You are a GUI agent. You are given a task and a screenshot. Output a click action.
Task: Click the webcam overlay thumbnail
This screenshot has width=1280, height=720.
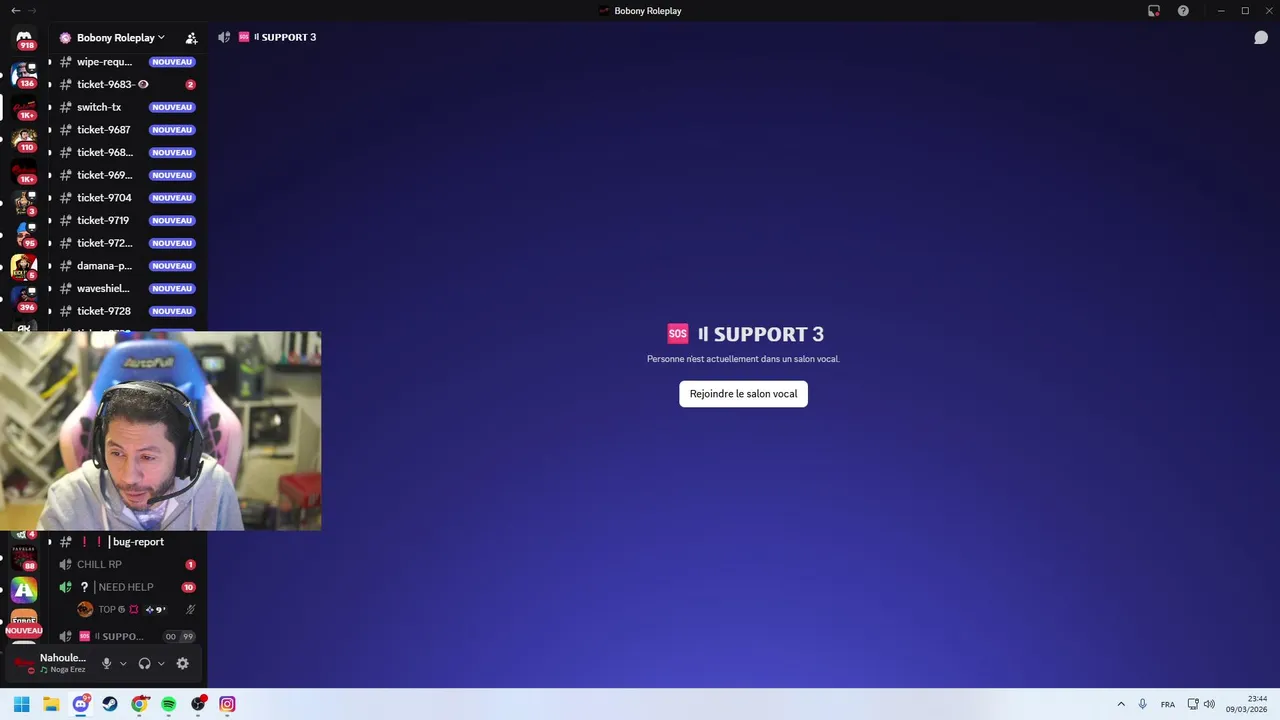[160, 431]
